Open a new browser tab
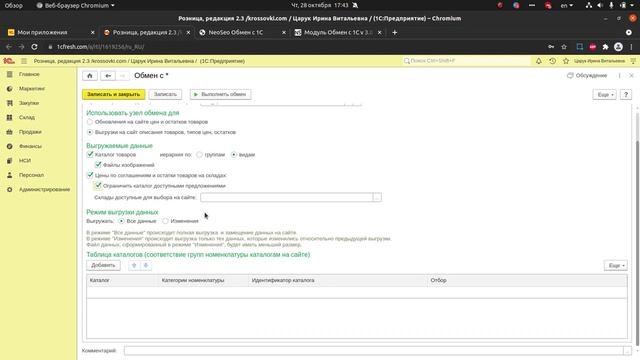 (x=394, y=32)
